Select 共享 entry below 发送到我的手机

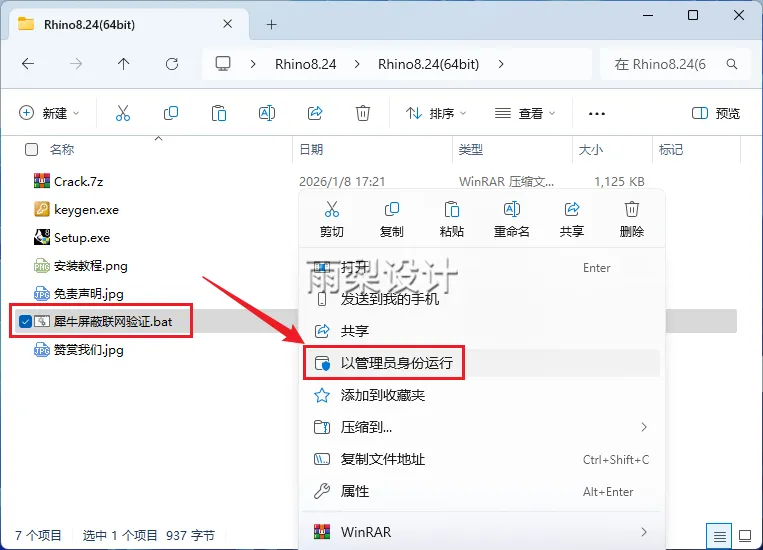[481, 331]
